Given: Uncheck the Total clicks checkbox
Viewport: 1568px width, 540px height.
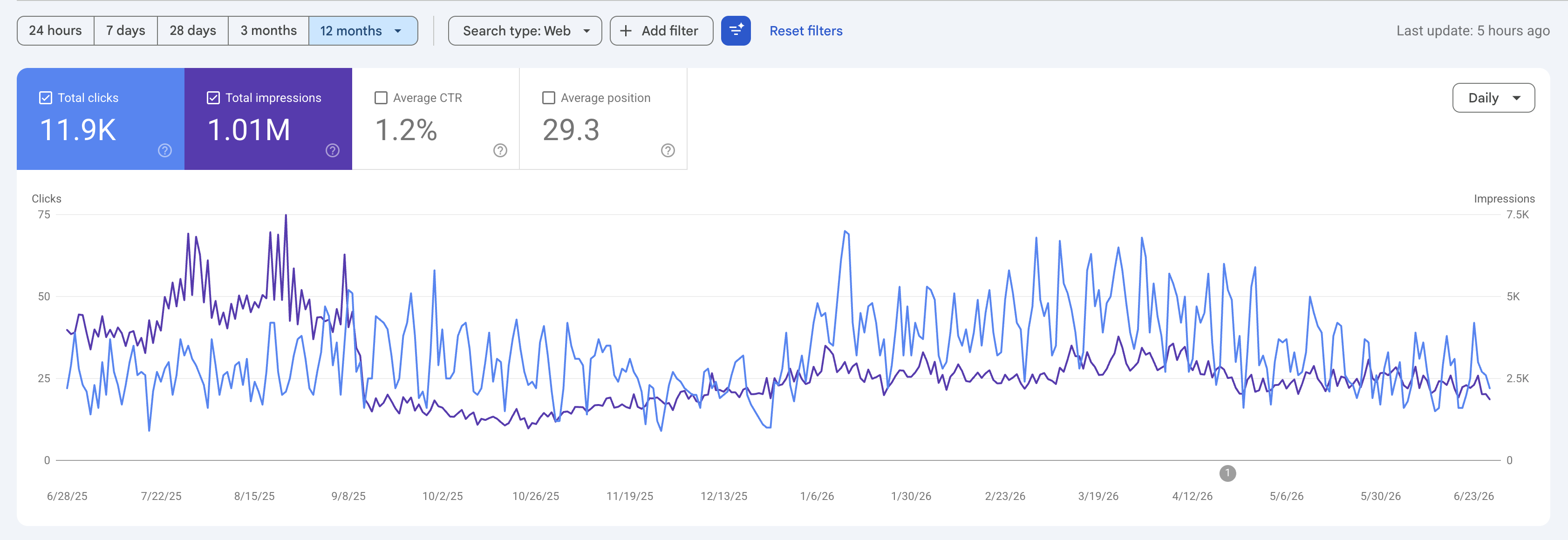Looking at the screenshot, I should 46,98.
